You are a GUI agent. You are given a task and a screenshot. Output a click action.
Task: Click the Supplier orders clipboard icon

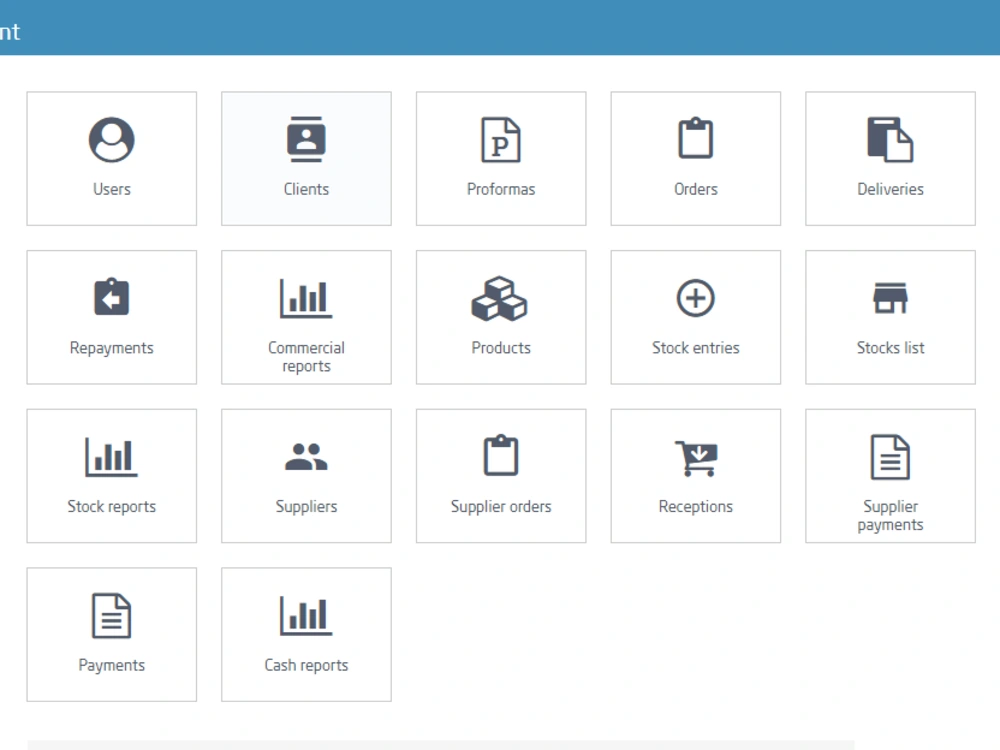point(501,455)
